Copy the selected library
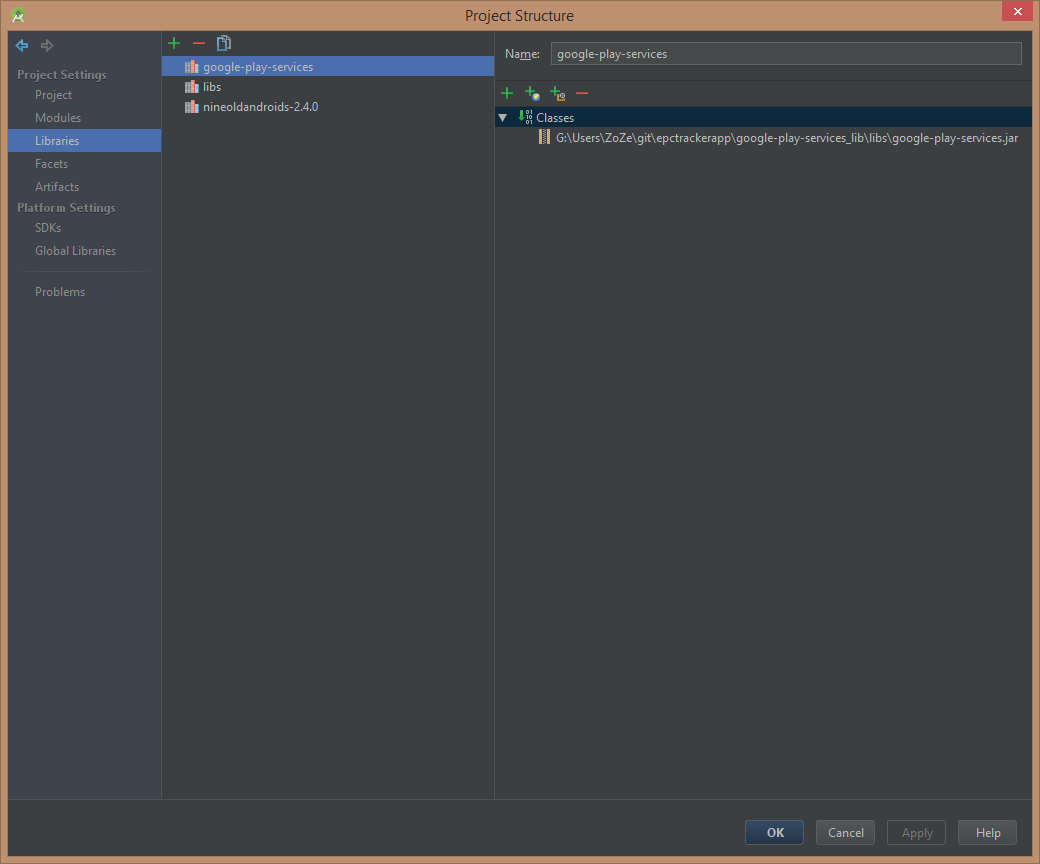 [224, 43]
